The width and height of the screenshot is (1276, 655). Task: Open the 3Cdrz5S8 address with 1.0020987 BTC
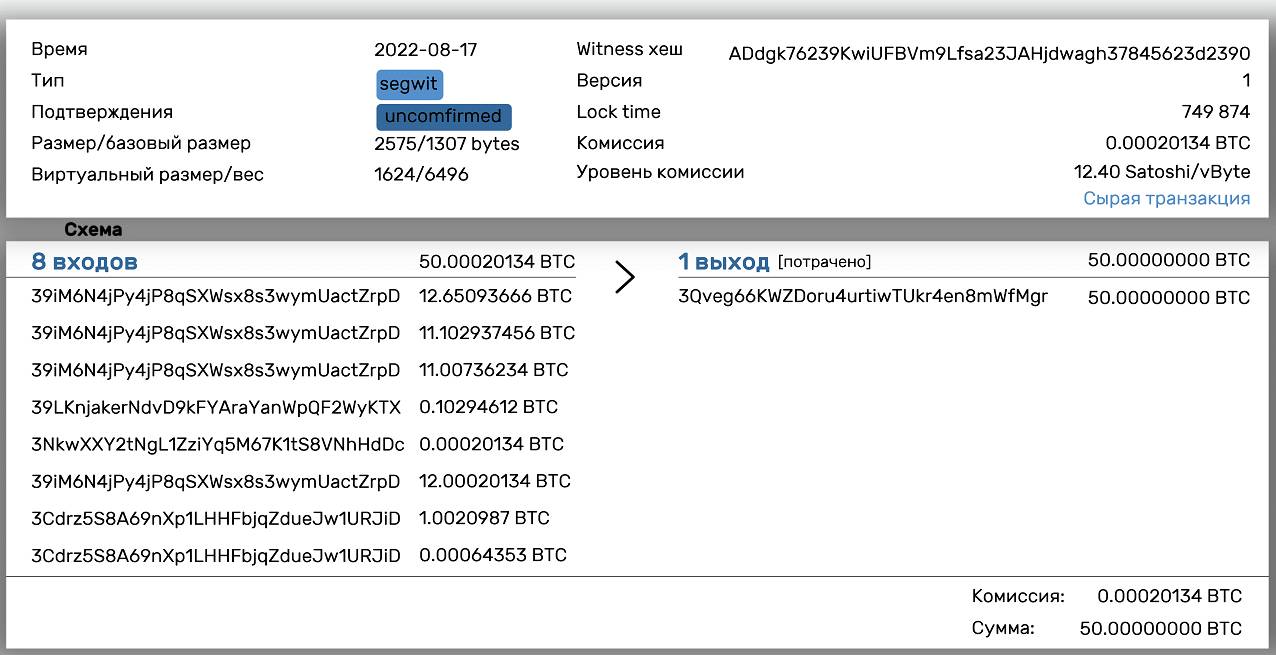click(216, 518)
